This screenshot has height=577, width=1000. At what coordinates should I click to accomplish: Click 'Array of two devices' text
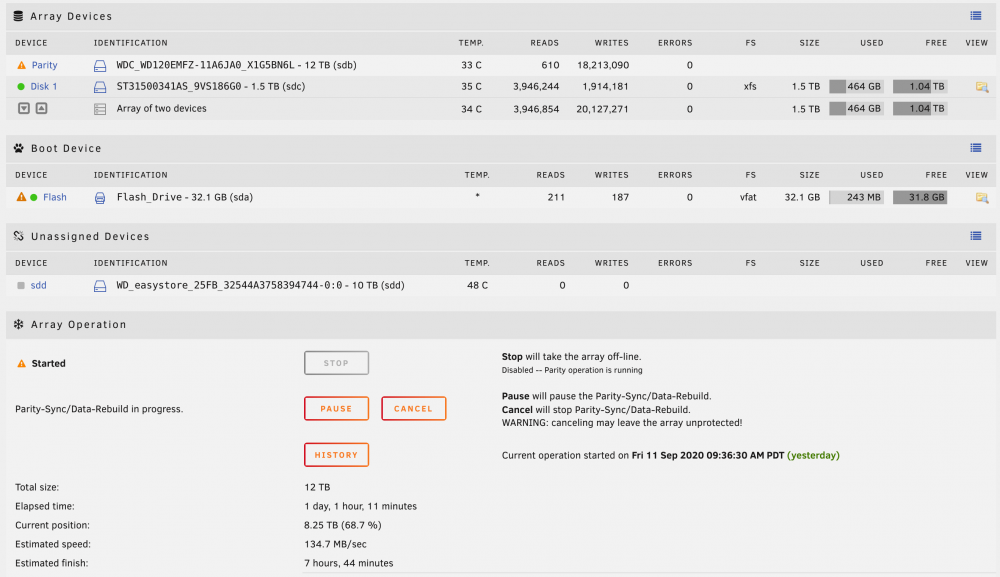coord(161,108)
